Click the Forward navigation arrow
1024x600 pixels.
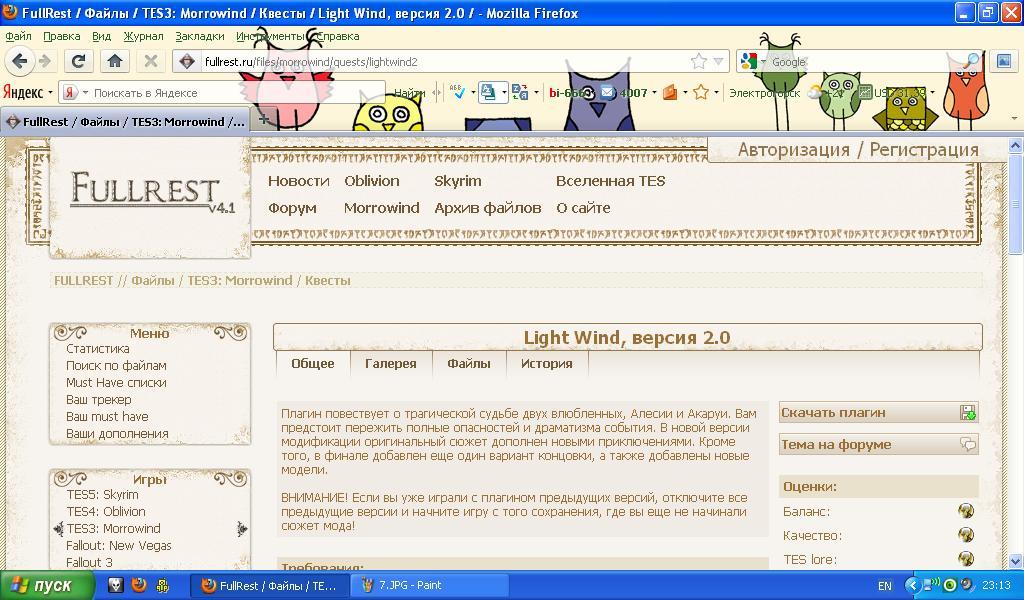point(44,61)
